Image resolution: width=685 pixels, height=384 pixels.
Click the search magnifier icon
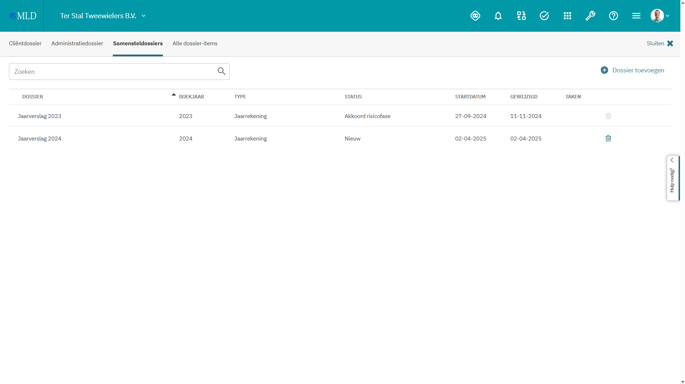coord(221,71)
